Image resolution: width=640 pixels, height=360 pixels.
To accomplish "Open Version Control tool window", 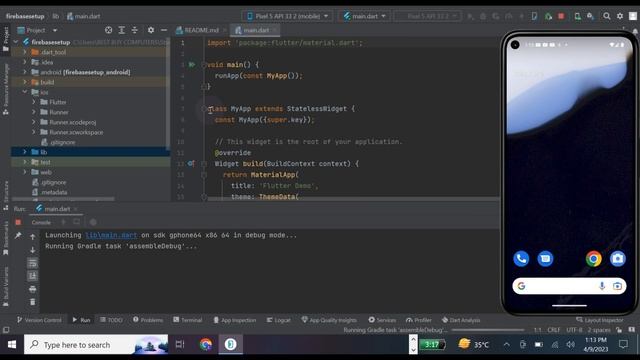I will [x=39, y=320].
